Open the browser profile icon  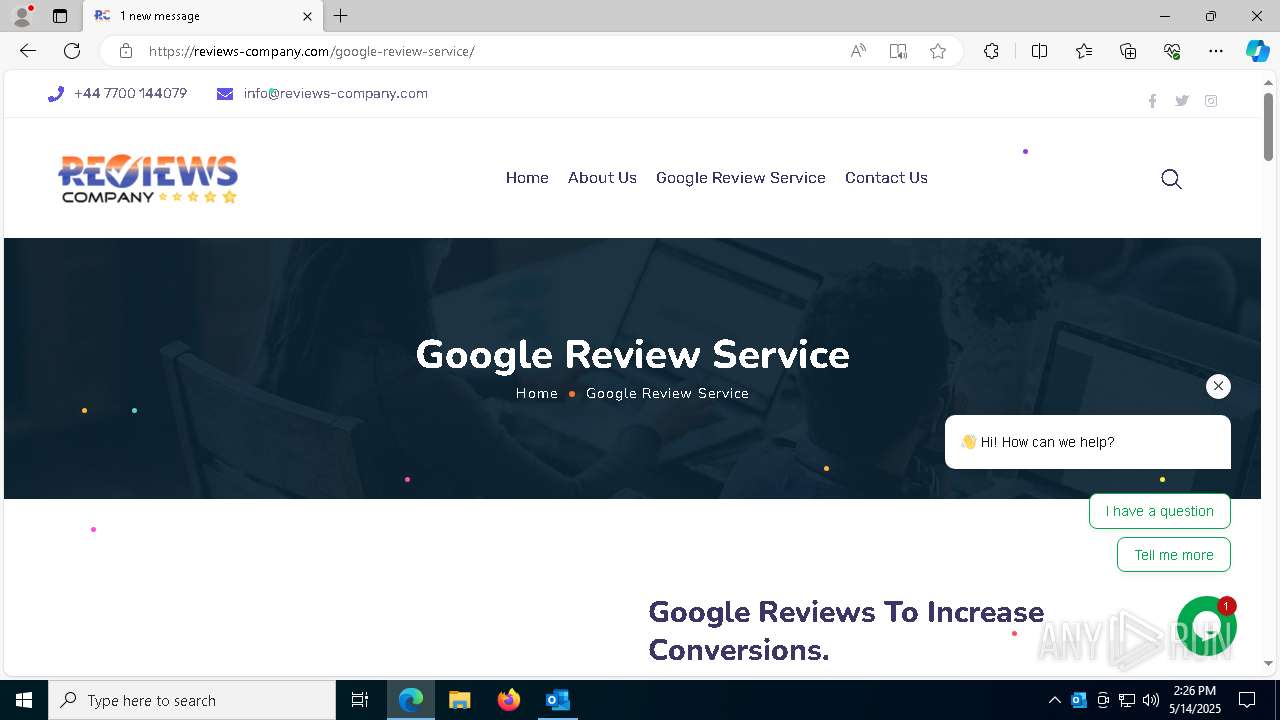coord(22,16)
